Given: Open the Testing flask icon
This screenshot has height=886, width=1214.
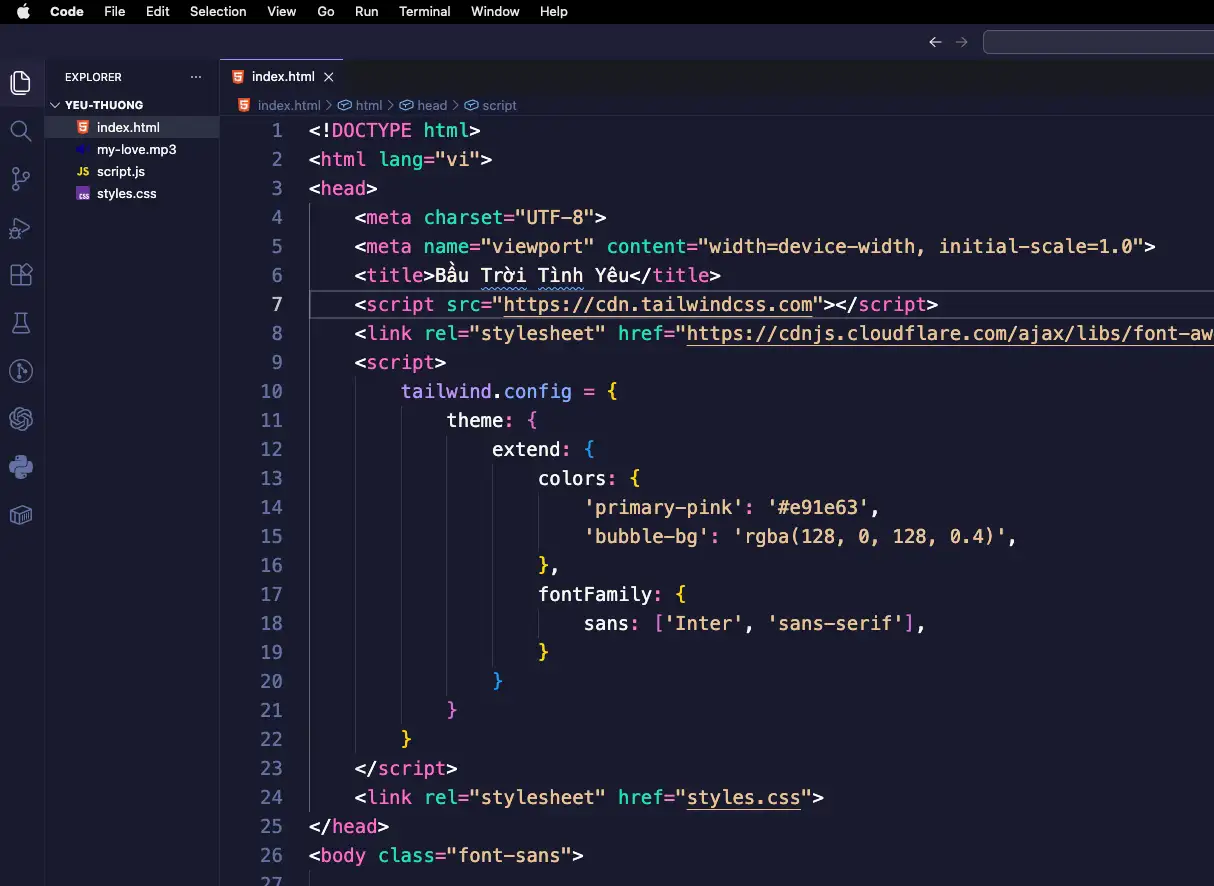Looking at the screenshot, I should [20, 323].
